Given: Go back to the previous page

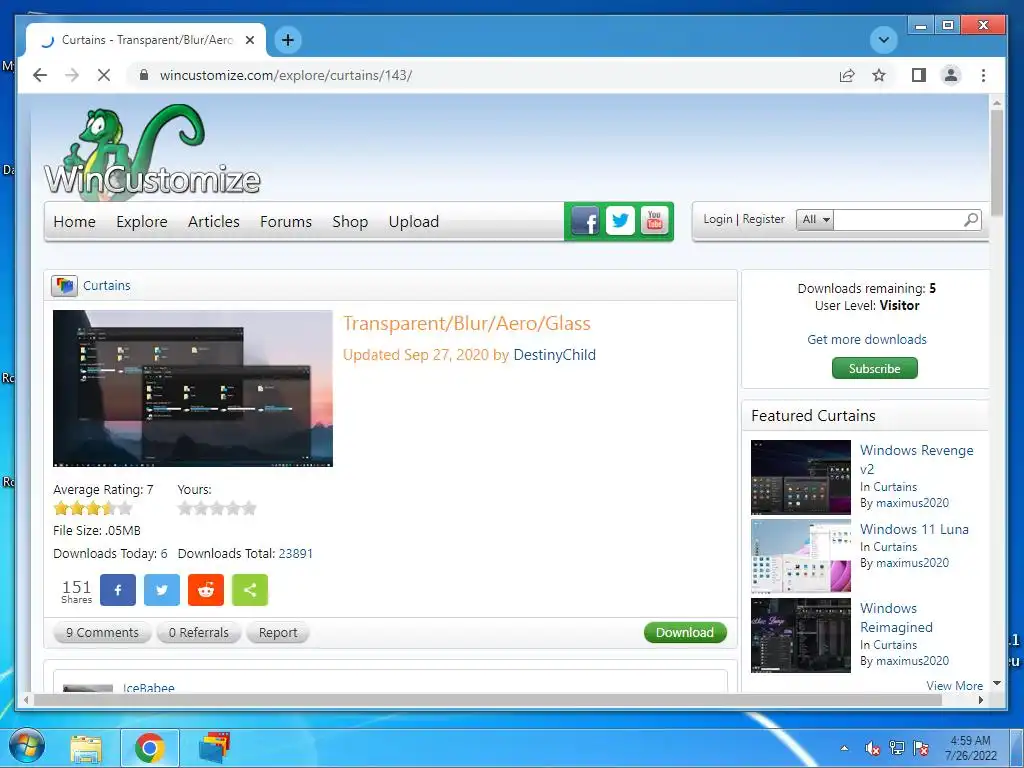Looking at the screenshot, I should [40, 75].
